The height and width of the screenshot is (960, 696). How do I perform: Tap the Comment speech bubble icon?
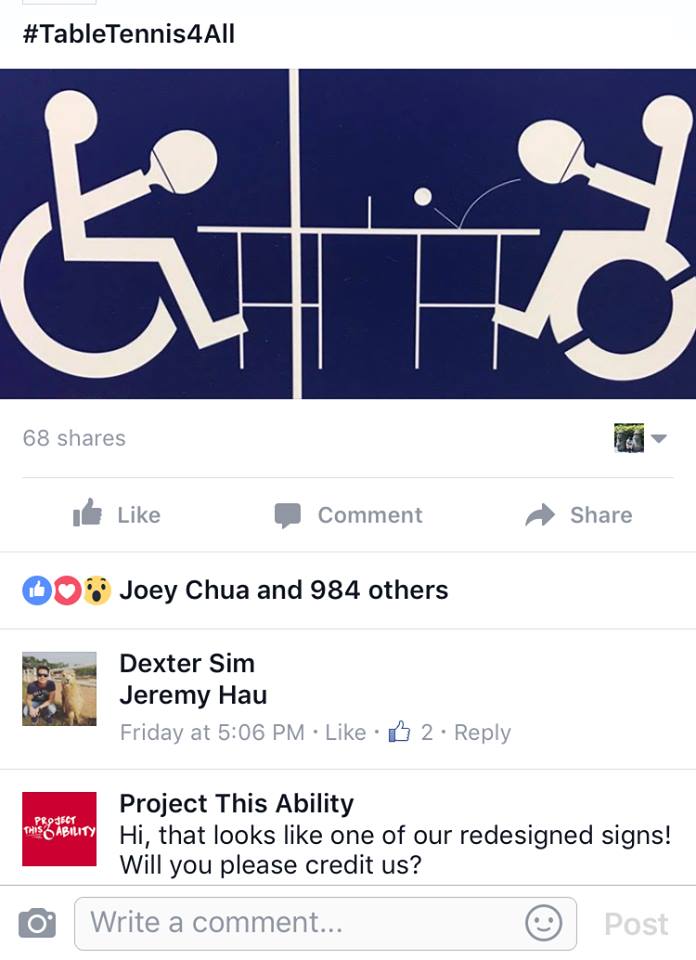(288, 516)
